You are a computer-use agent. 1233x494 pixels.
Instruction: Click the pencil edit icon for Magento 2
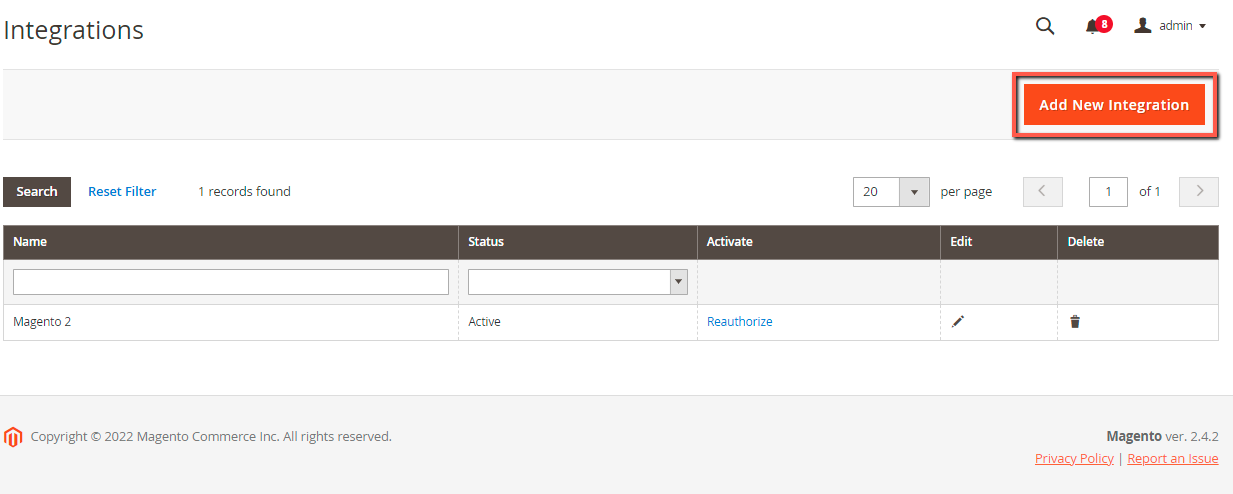click(x=958, y=322)
